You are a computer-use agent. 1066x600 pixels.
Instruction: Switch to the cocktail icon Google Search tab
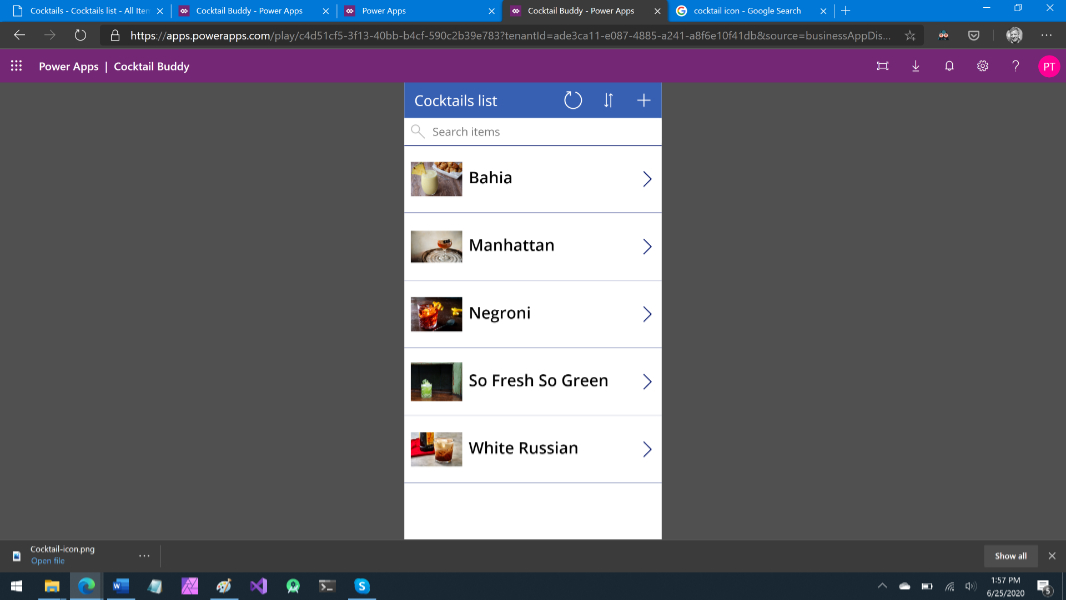click(746, 11)
